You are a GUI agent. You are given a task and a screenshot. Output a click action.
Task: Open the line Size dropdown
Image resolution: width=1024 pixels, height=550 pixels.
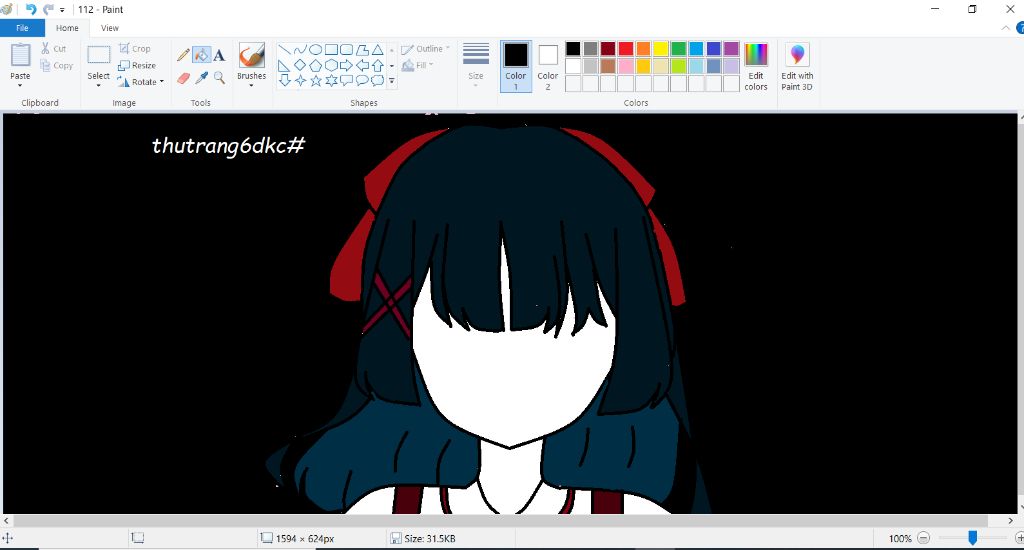click(475, 65)
